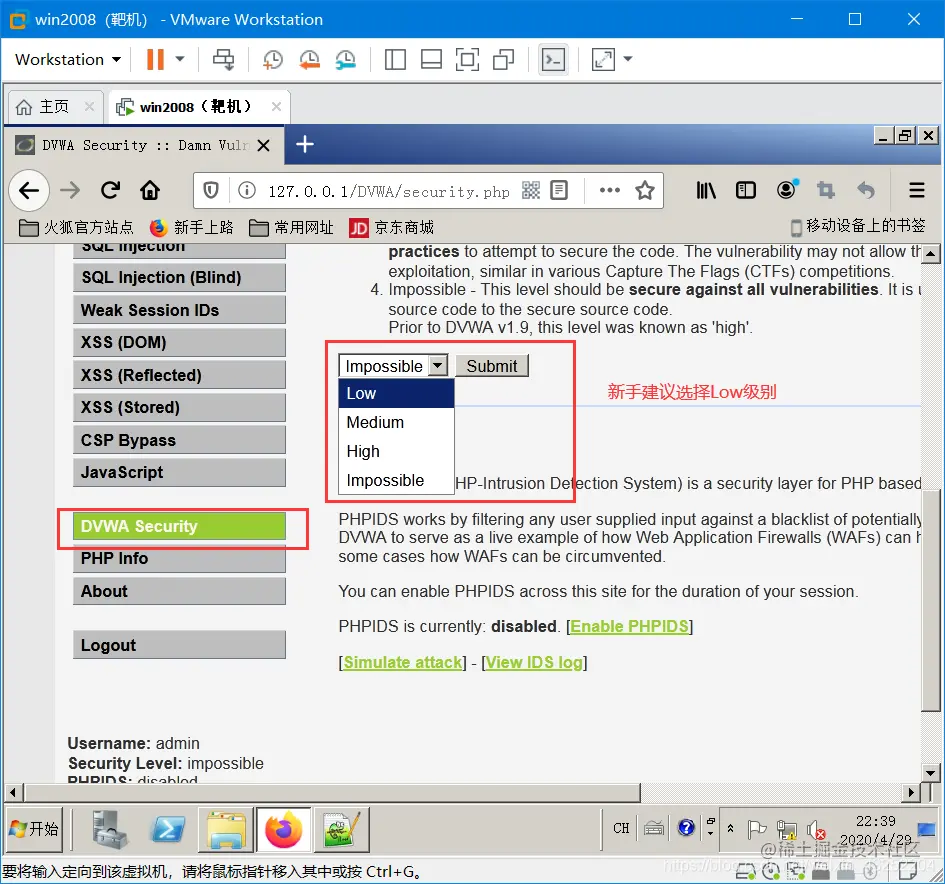Viewport: 945px width, 884px height.
Task: Open the PHP Info page
Action: 179,559
